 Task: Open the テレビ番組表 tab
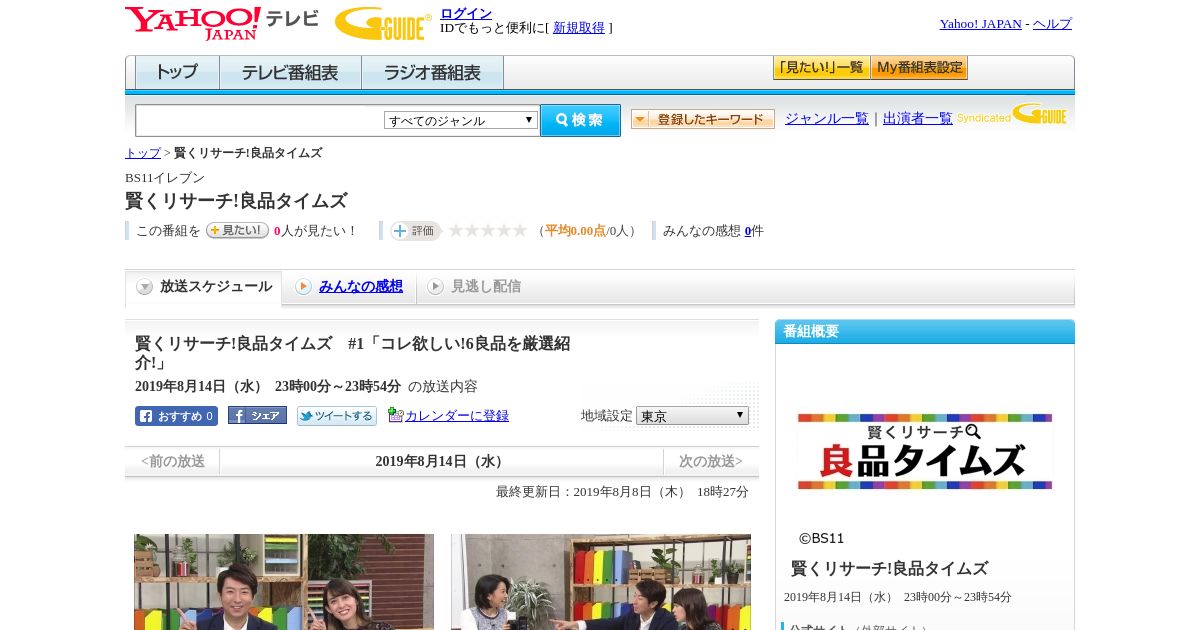coord(290,72)
